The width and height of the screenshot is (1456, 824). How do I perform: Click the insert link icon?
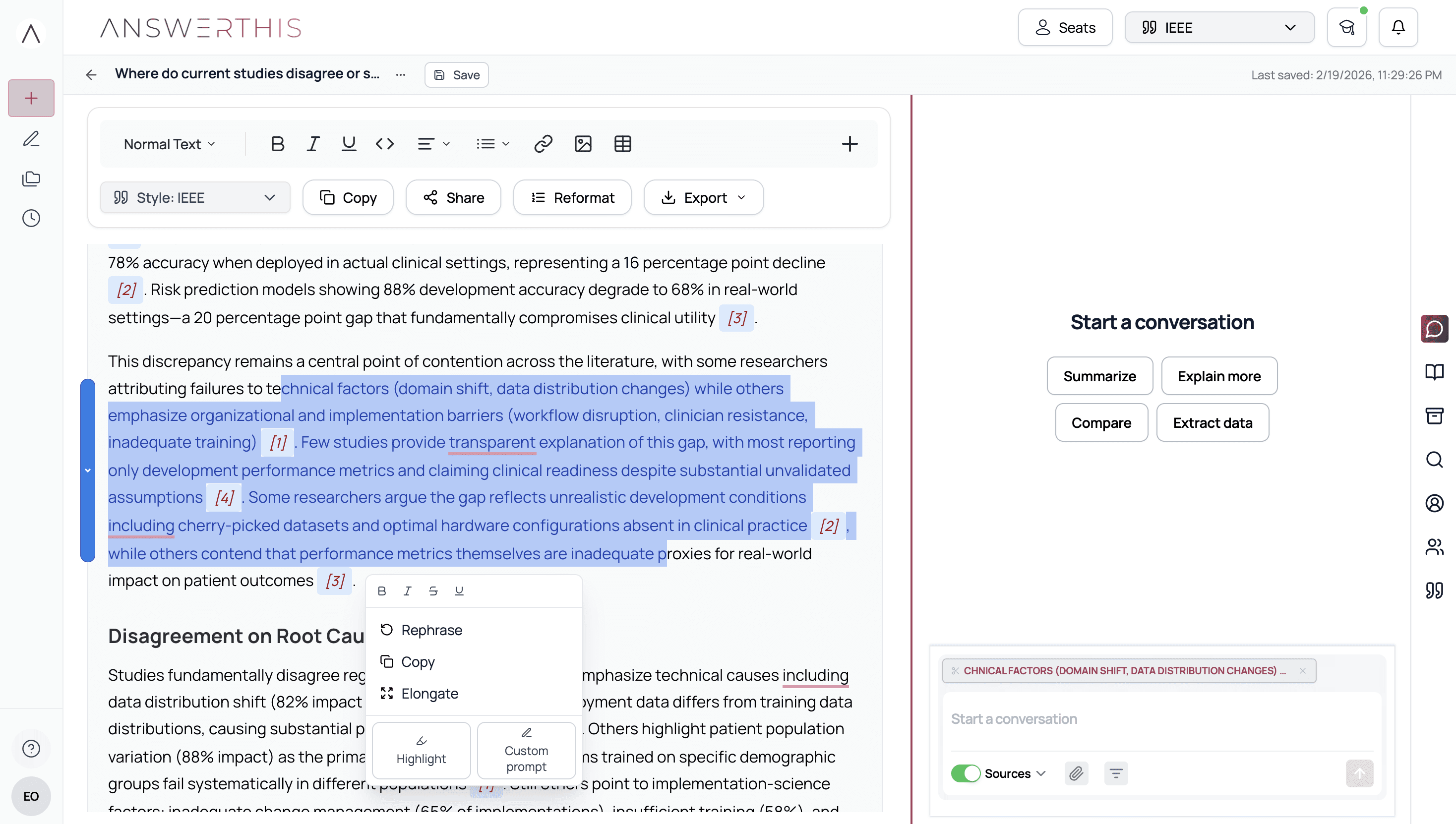(543, 144)
